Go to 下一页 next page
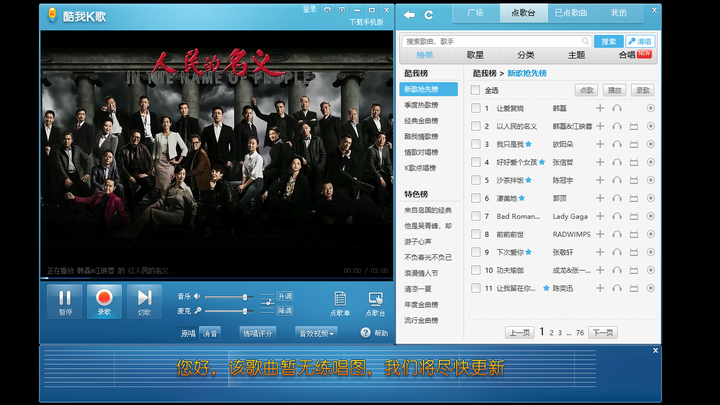This screenshot has height=405, width=720. pyautogui.click(x=603, y=332)
